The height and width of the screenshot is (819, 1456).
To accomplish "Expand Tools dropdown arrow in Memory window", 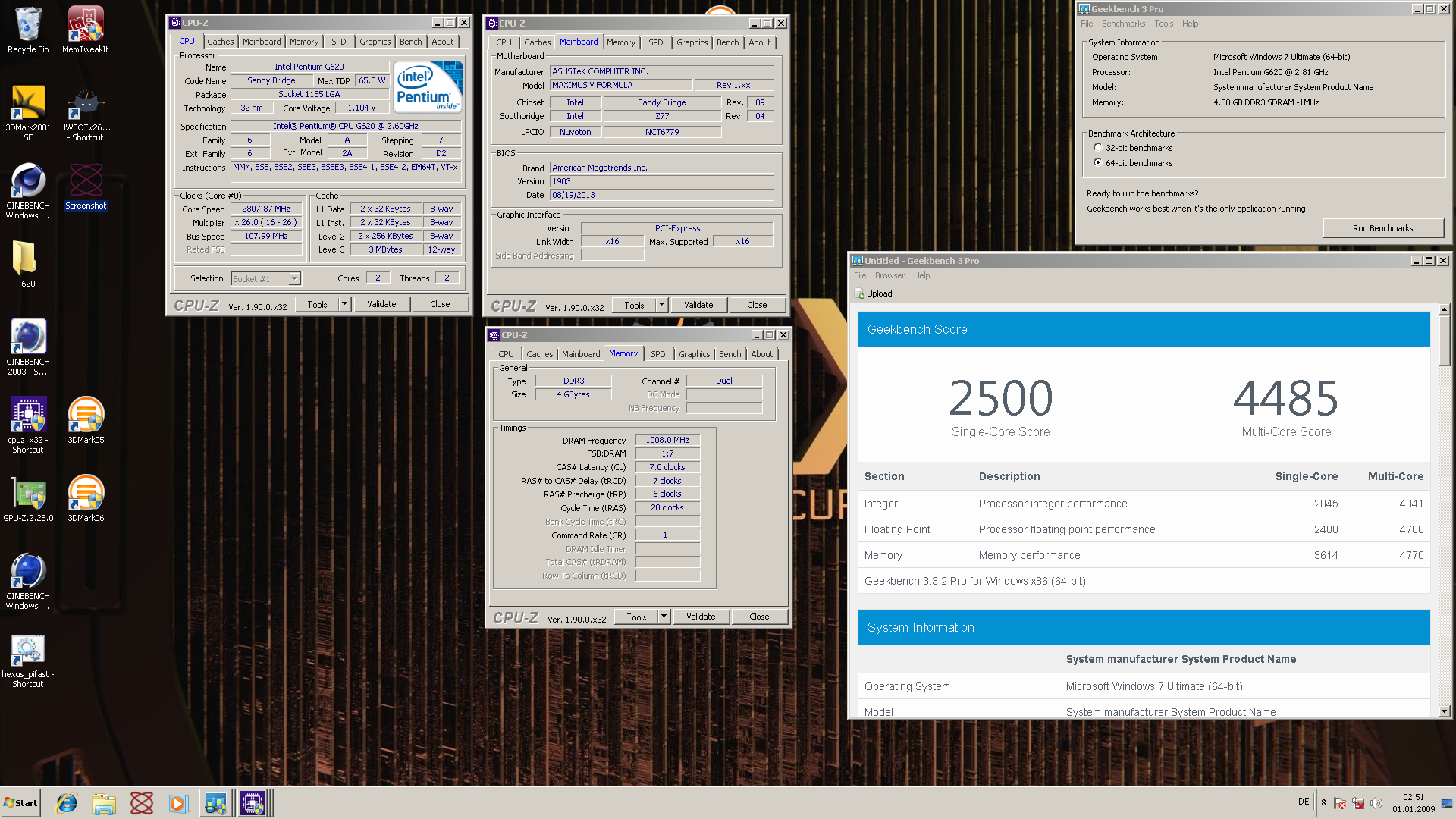I will [x=664, y=617].
